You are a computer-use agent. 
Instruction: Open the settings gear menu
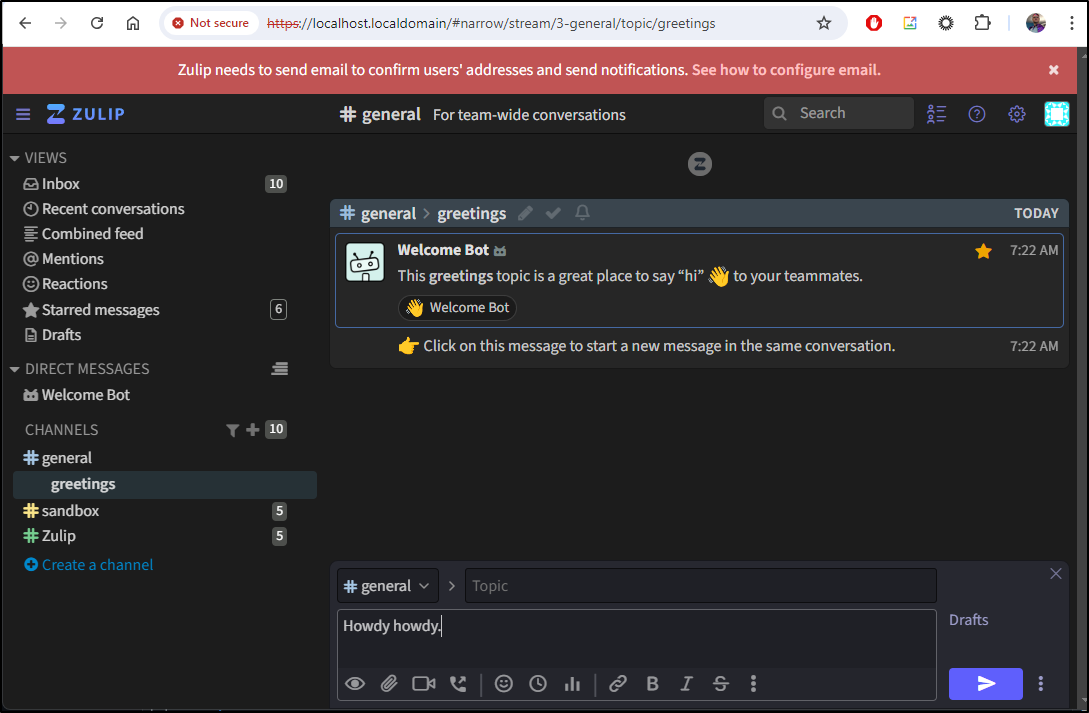(1017, 114)
